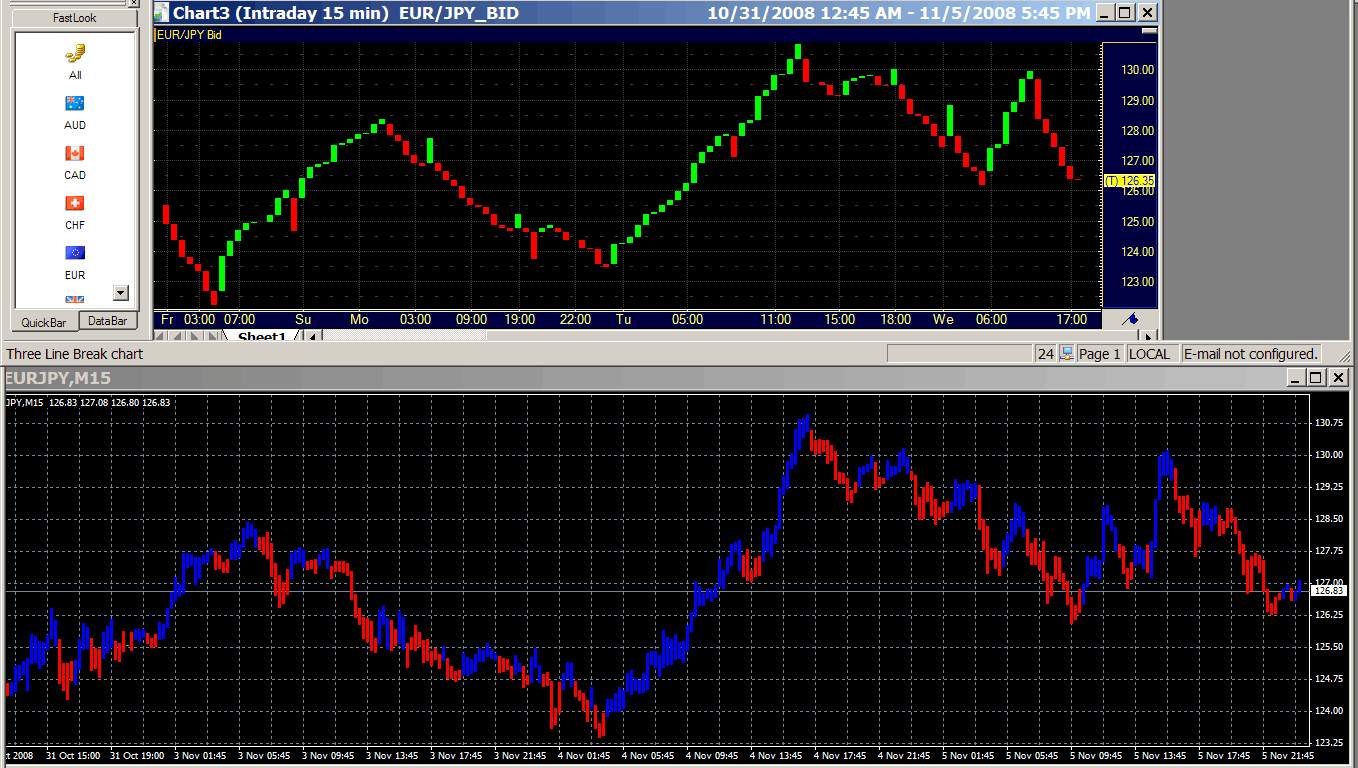This screenshot has height=768, width=1358.
Task: Click the 'Mo' day label on Chart3 axis
Action: point(359,319)
